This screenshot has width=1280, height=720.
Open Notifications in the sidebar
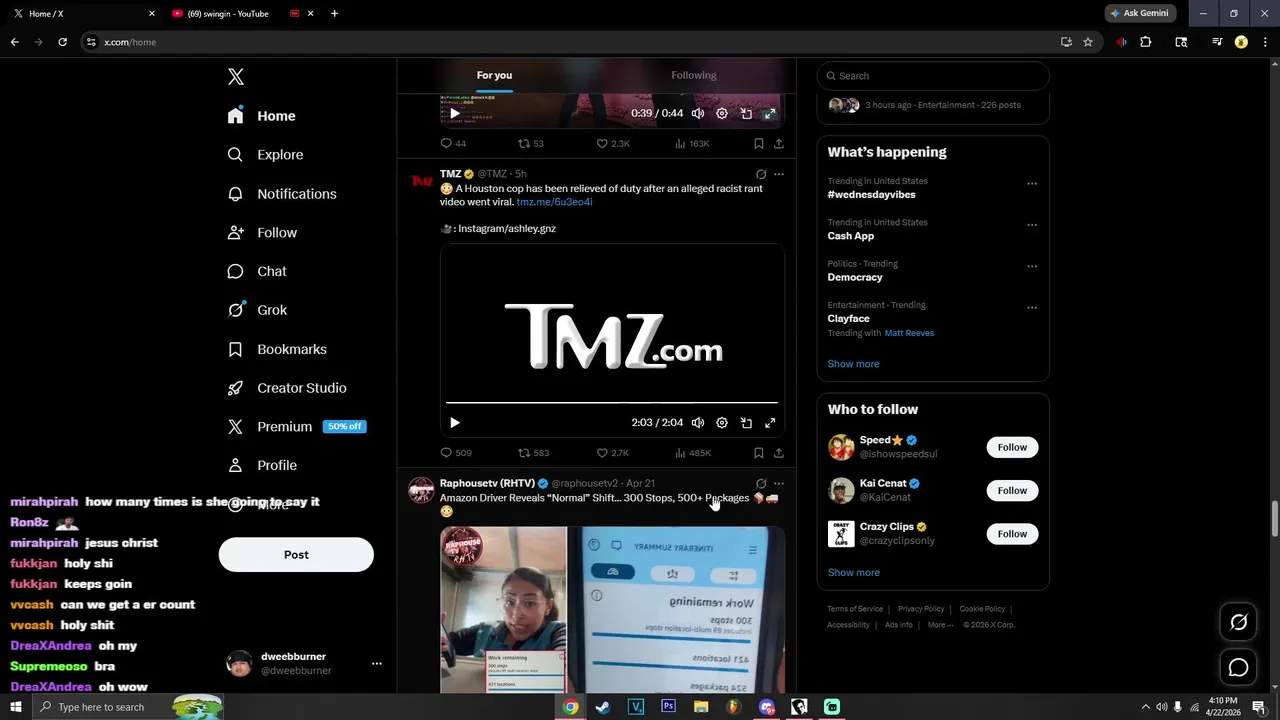pyautogui.click(x=282, y=194)
